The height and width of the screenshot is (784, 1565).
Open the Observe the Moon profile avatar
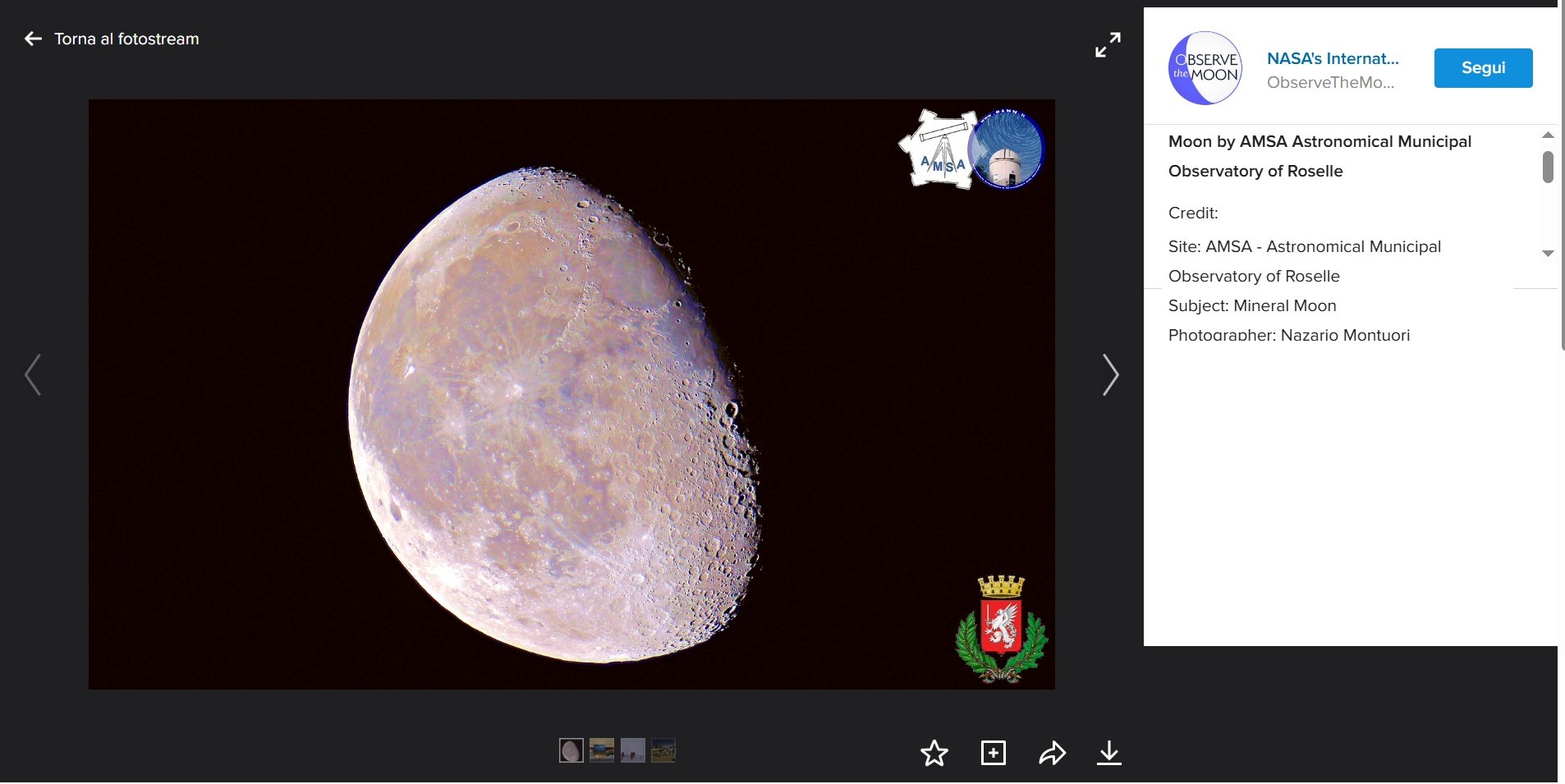[1205, 68]
